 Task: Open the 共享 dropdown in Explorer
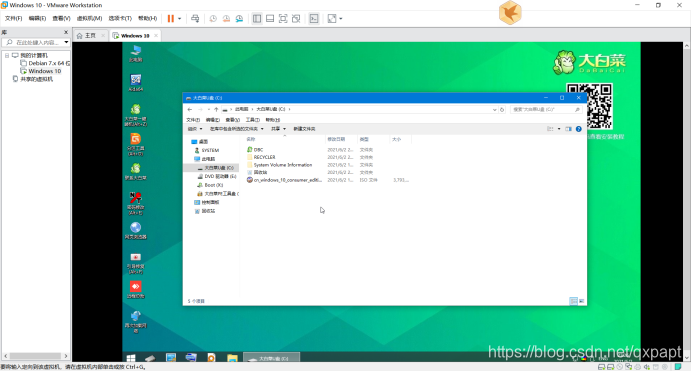click(x=278, y=129)
